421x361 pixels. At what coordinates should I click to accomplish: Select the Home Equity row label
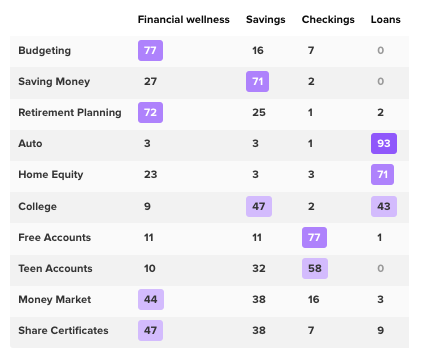51,174
